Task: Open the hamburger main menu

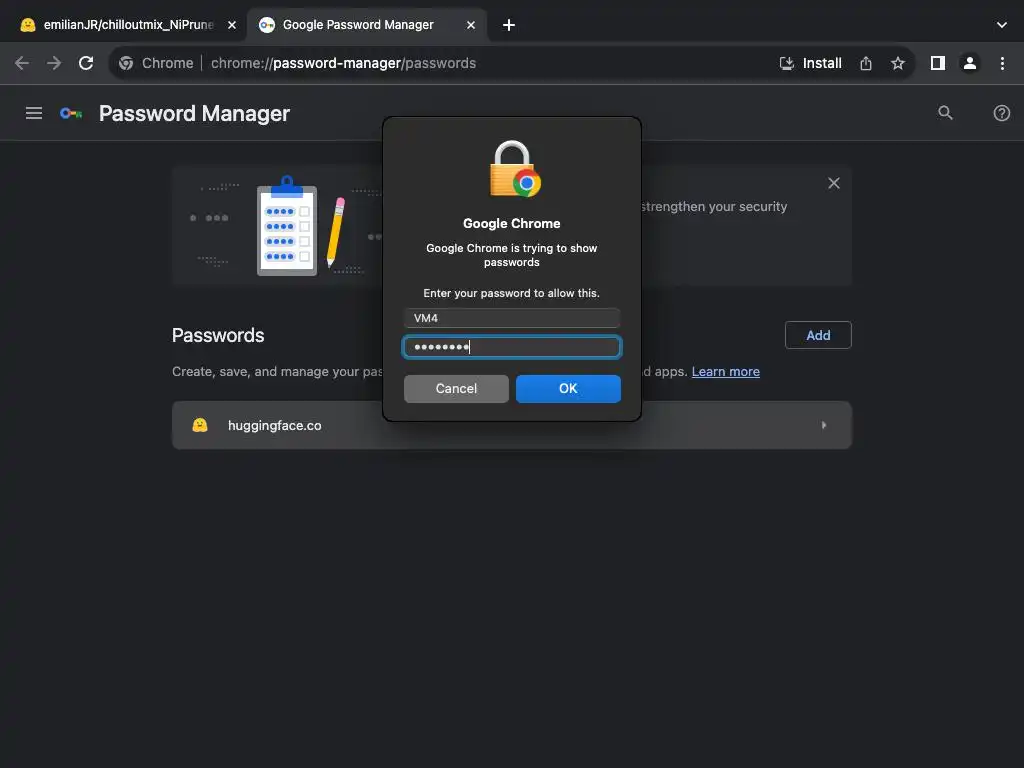Action: coord(34,113)
